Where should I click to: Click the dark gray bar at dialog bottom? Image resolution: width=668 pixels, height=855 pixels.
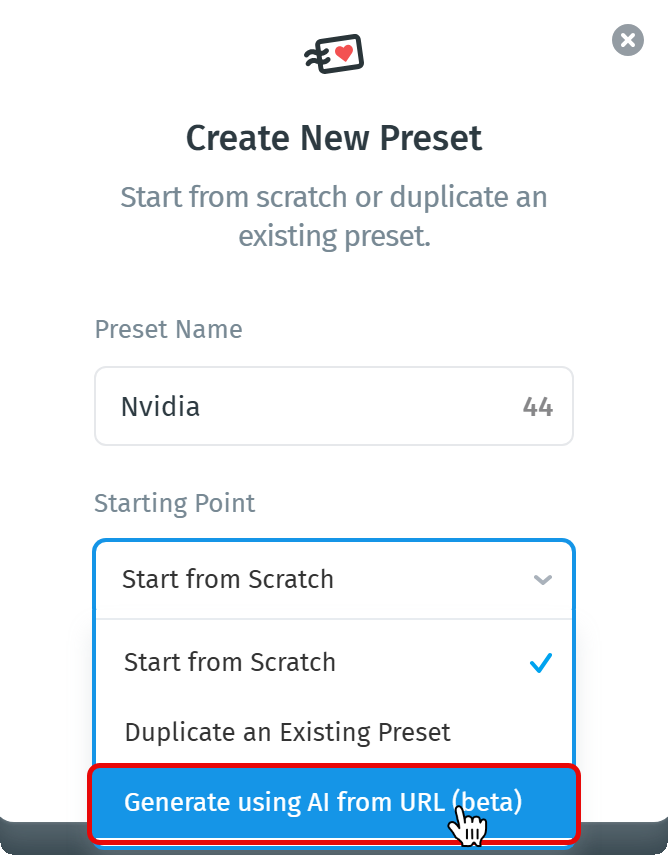(x=40, y=835)
